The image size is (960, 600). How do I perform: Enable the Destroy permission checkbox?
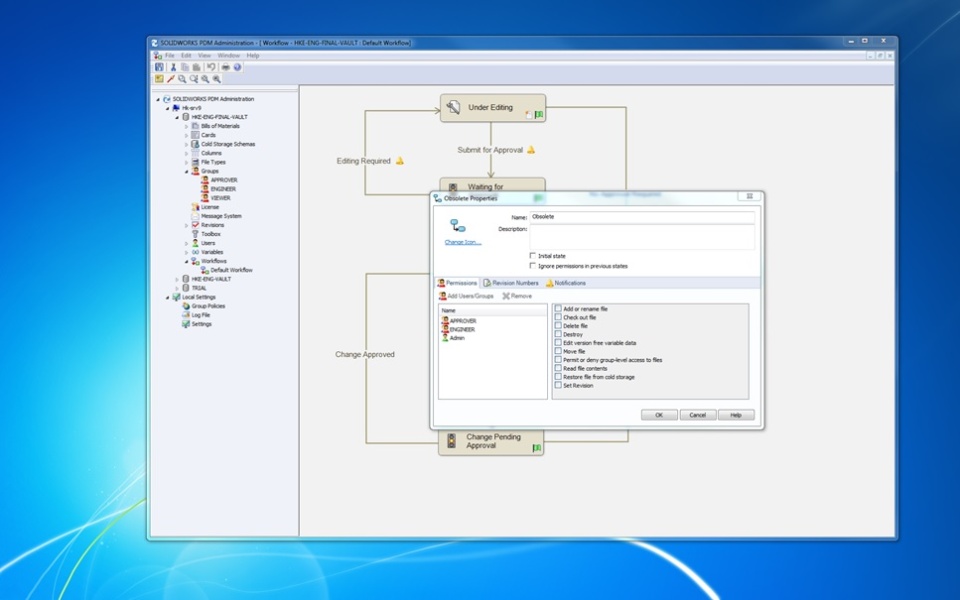click(x=558, y=334)
